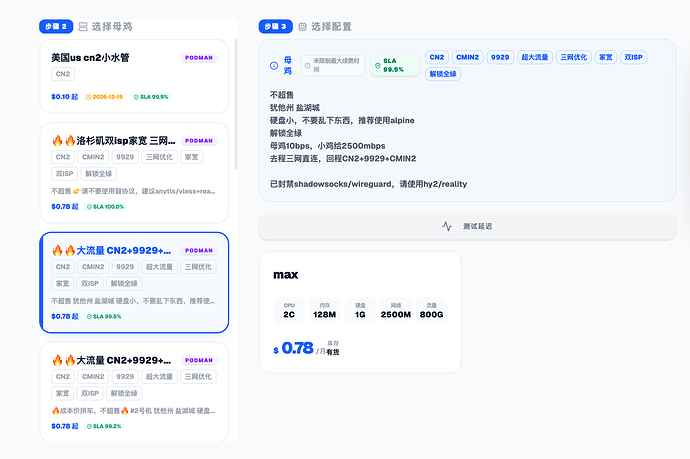Click the 未限制最大续费时间 badge
The image size is (690, 459).
point(333,66)
